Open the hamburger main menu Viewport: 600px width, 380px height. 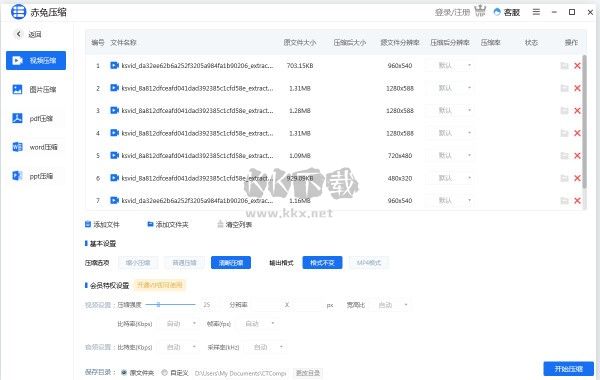536,12
